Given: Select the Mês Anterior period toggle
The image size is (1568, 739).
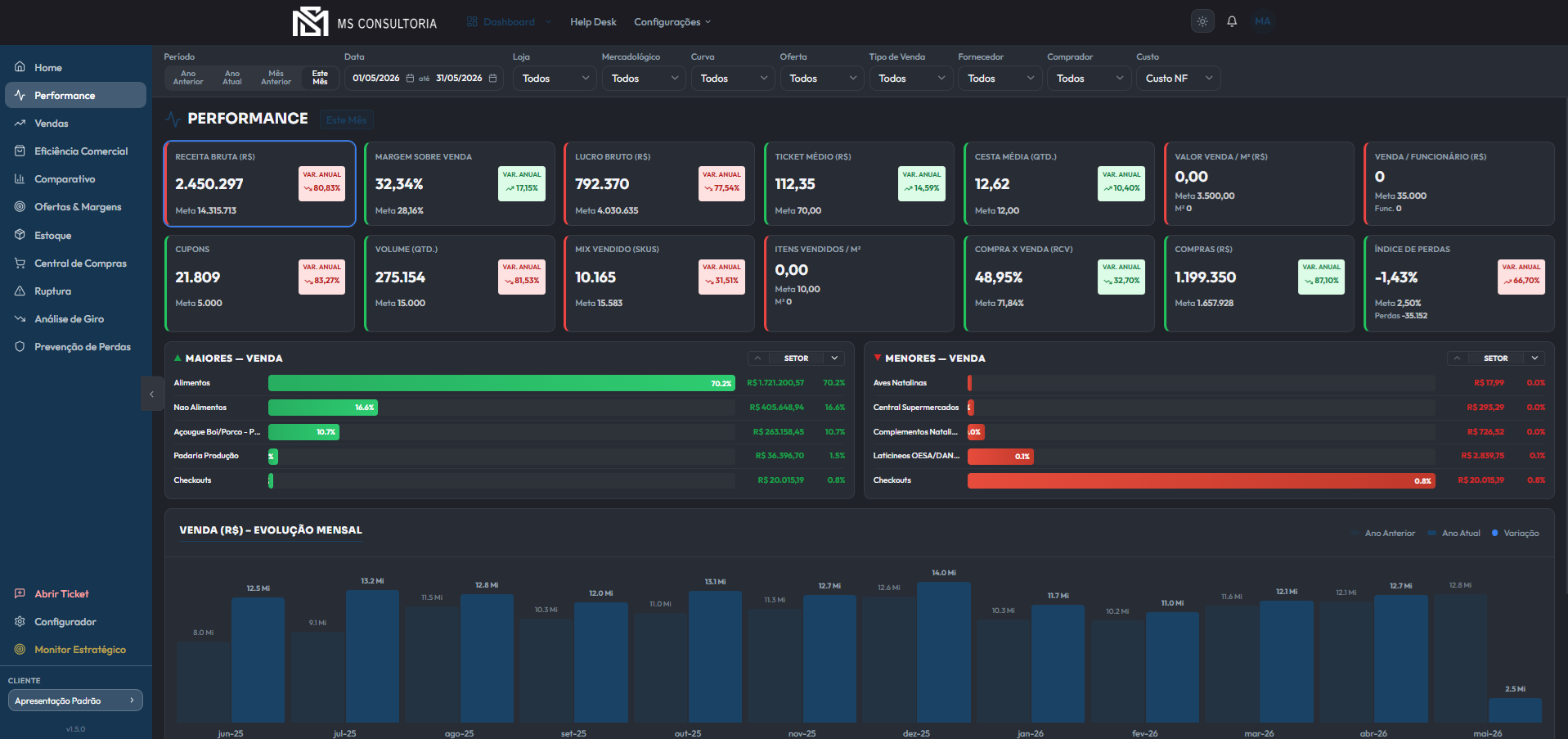Looking at the screenshot, I should point(276,78).
